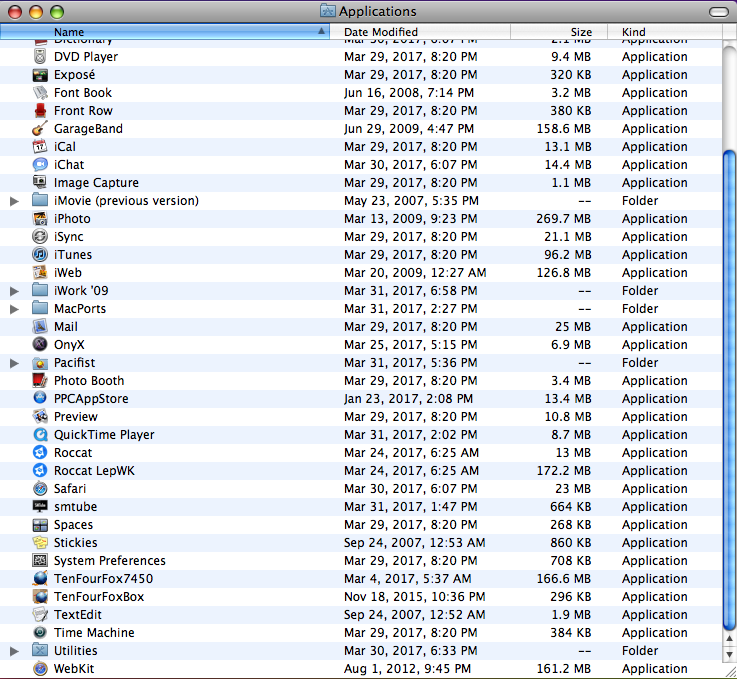The height and width of the screenshot is (679, 737).
Task: Expand the iWork '09 folder triangle
Action: tap(15, 291)
